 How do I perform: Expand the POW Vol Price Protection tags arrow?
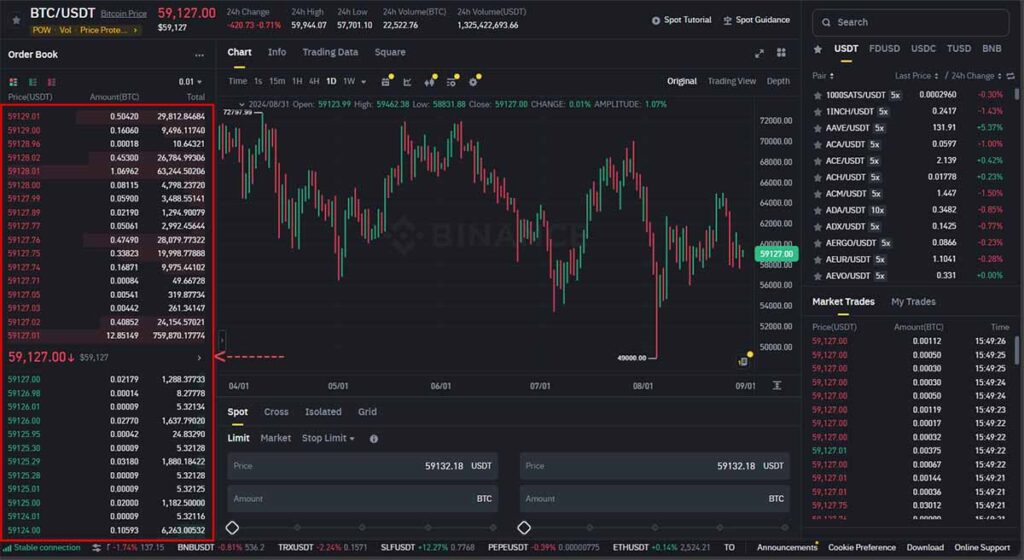(135, 30)
